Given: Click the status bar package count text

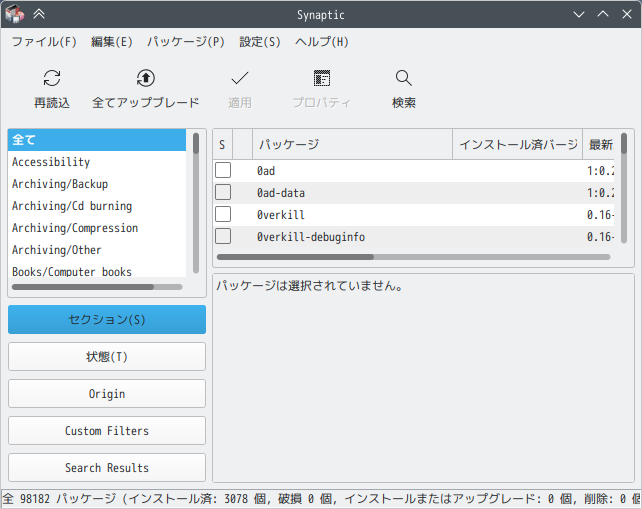Looking at the screenshot, I should pos(321,499).
